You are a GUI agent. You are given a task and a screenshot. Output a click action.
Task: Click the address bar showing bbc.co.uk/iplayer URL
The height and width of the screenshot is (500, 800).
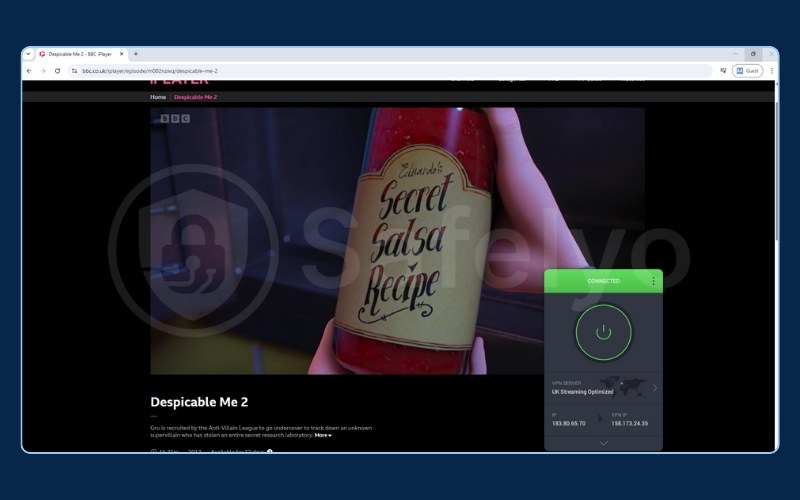pos(391,71)
